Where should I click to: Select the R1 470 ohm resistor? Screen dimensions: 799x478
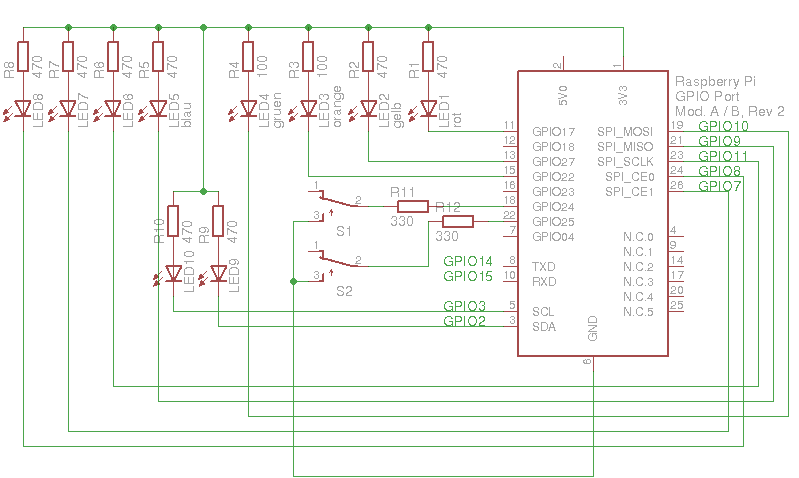click(429, 57)
